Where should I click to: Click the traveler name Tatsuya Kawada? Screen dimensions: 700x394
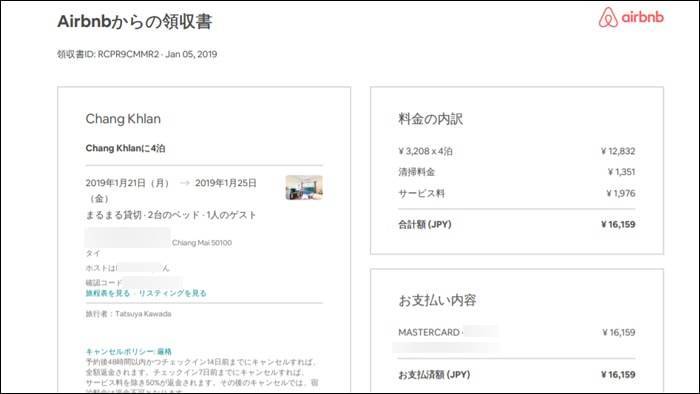pos(143,314)
